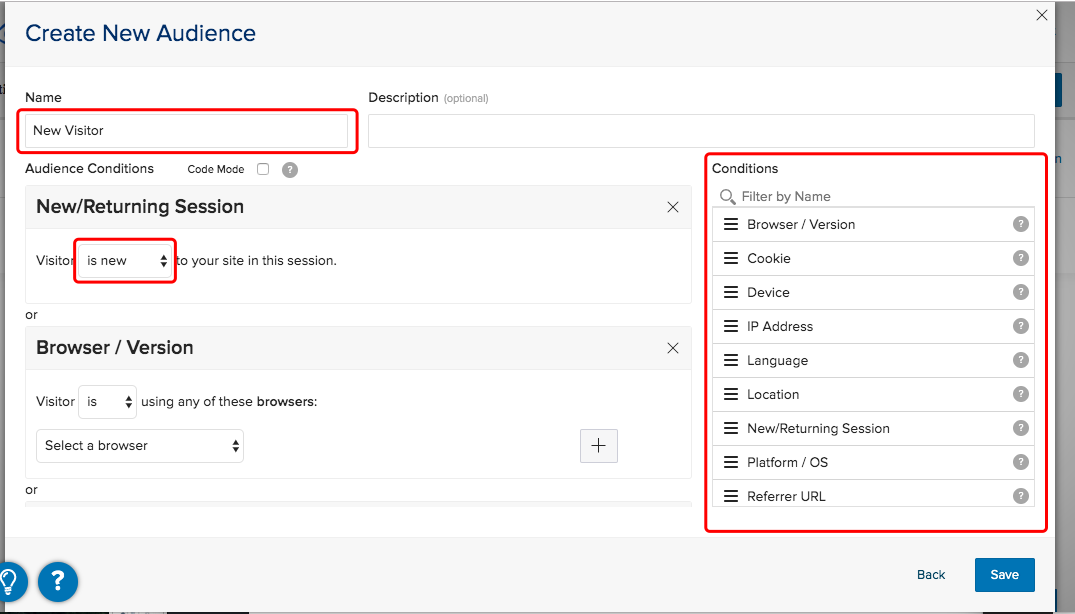Click the search magnifier in Conditions filter

[727, 197]
